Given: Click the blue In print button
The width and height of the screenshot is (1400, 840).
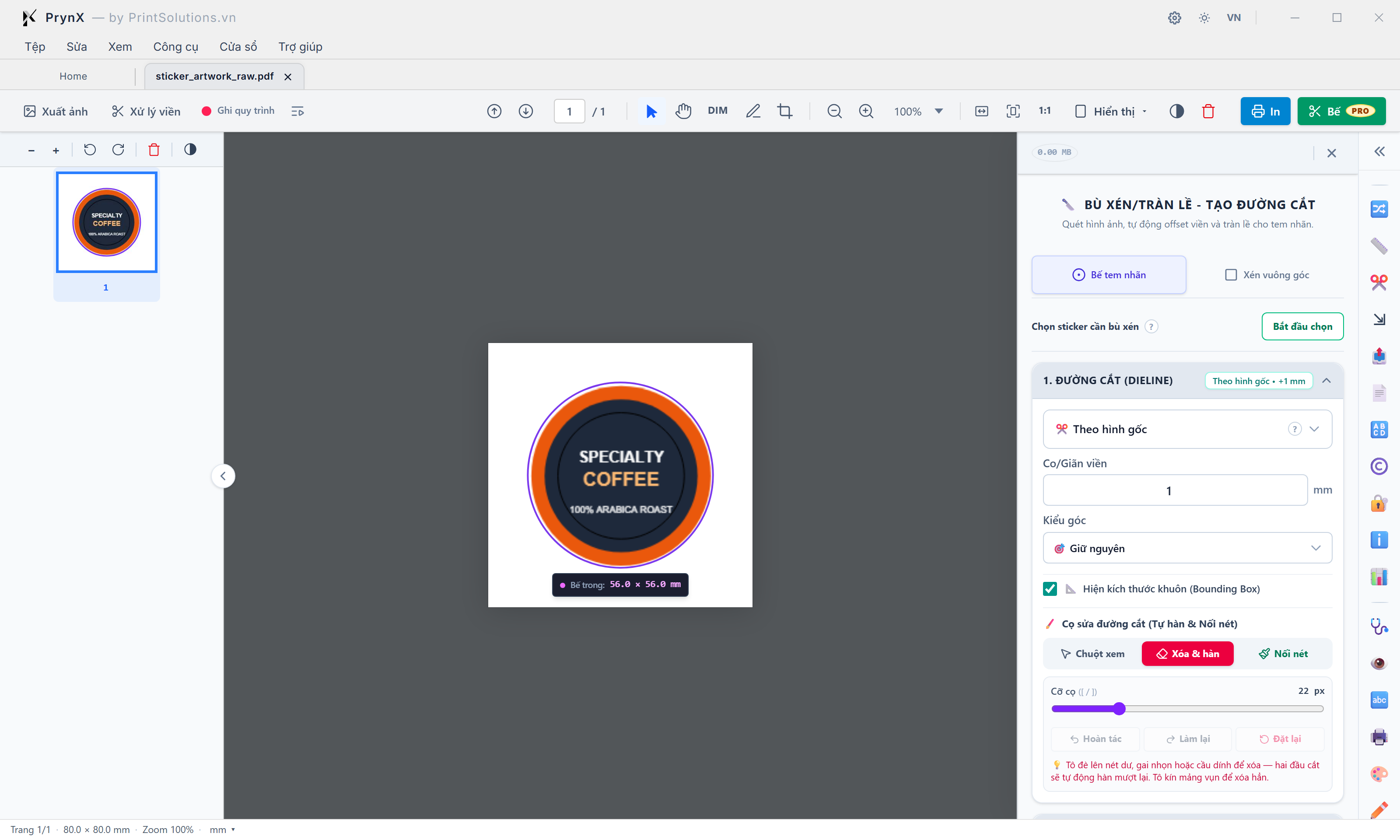Looking at the screenshot, I should tap(1265, 111).
